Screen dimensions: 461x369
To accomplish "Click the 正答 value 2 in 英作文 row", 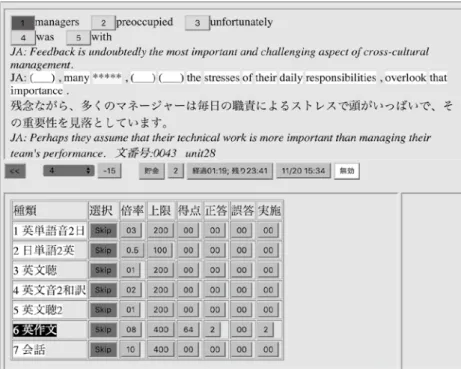I will tap(212, 330).
